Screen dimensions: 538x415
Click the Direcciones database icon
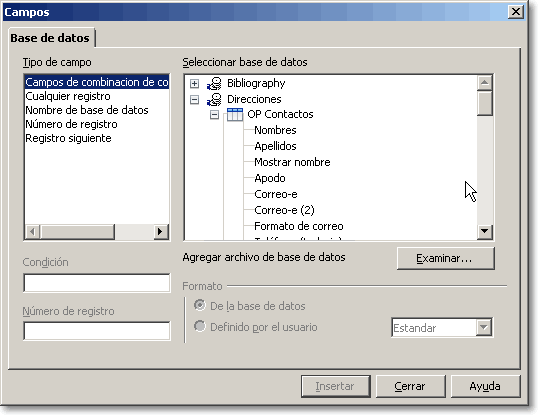click(x=214, y=99)
